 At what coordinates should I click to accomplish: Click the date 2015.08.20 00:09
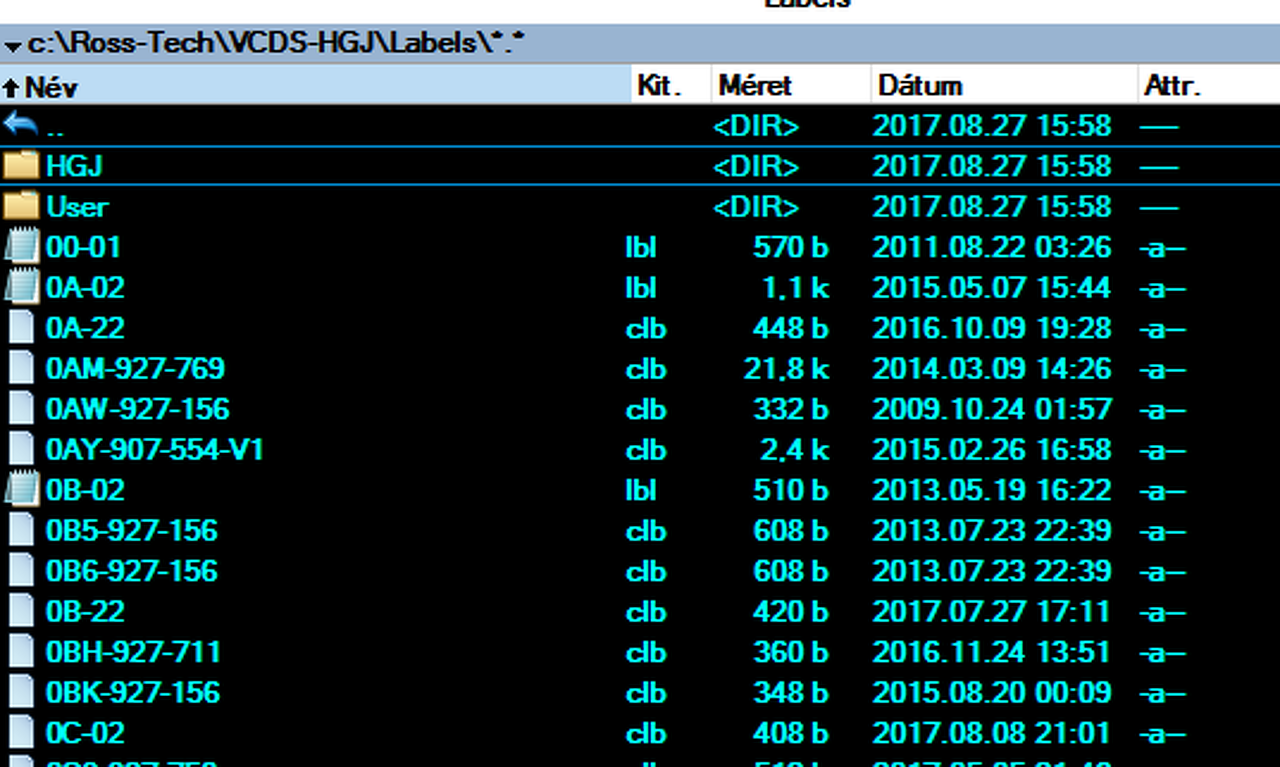click(992, 693)
